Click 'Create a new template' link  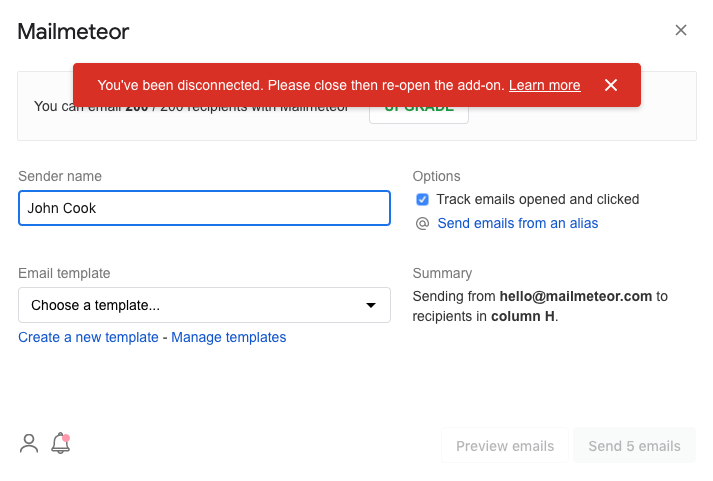[88, 337]
